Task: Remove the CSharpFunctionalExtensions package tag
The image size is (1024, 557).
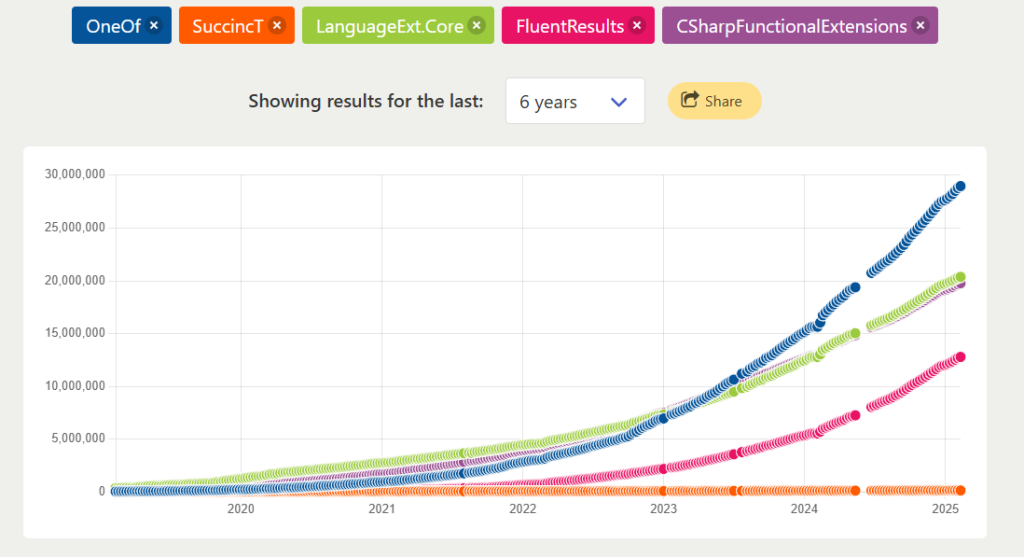Action: point(920,25)
